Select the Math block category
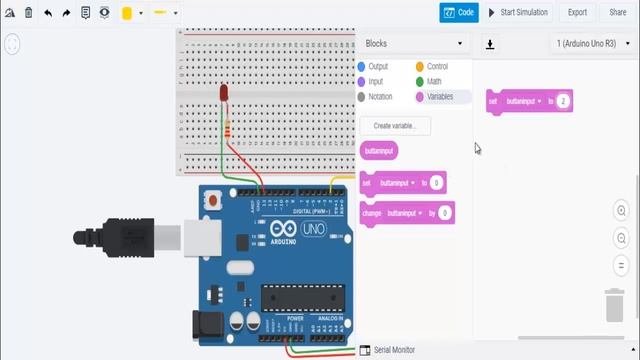640x360 pixels. pyautogui.click(x=429, y=82)
